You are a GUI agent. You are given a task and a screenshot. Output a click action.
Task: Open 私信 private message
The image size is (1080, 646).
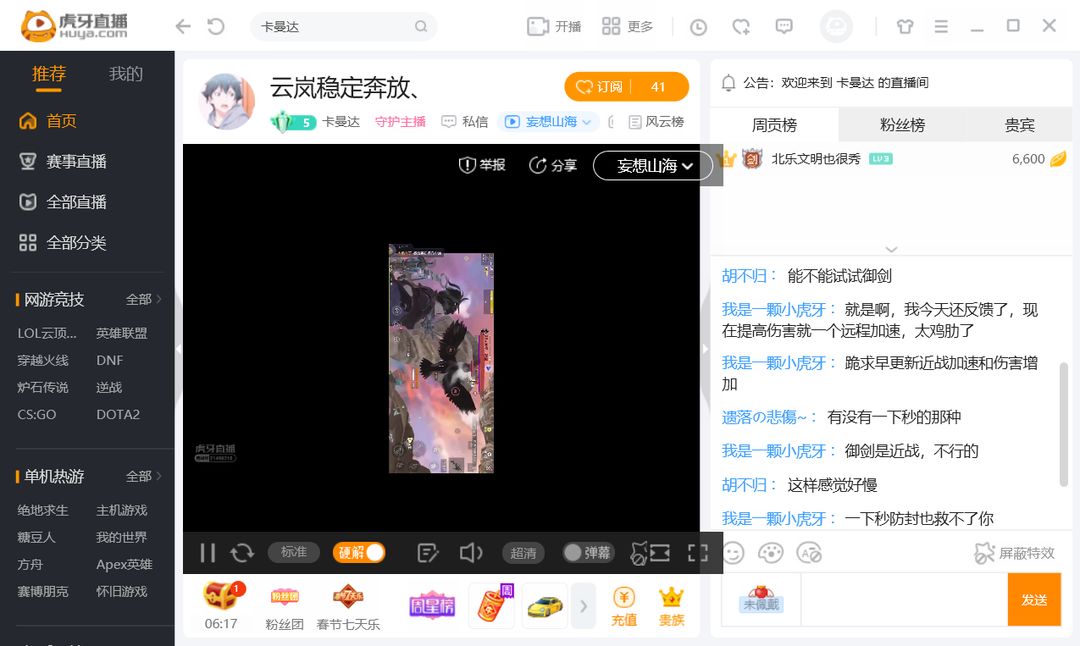point(465,122)
